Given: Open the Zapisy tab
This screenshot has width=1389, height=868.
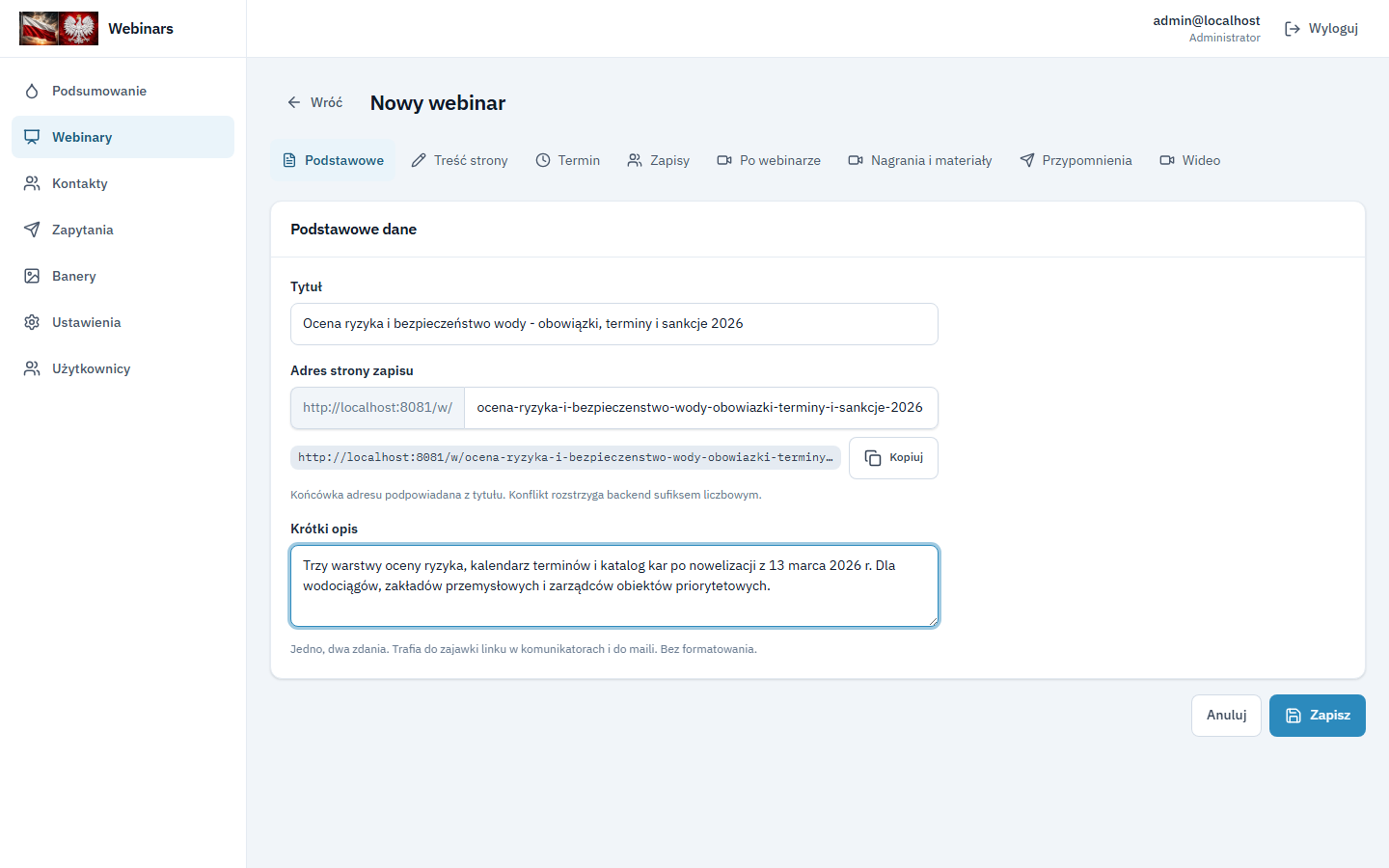Looking at the screenshot, I should 659,160.
